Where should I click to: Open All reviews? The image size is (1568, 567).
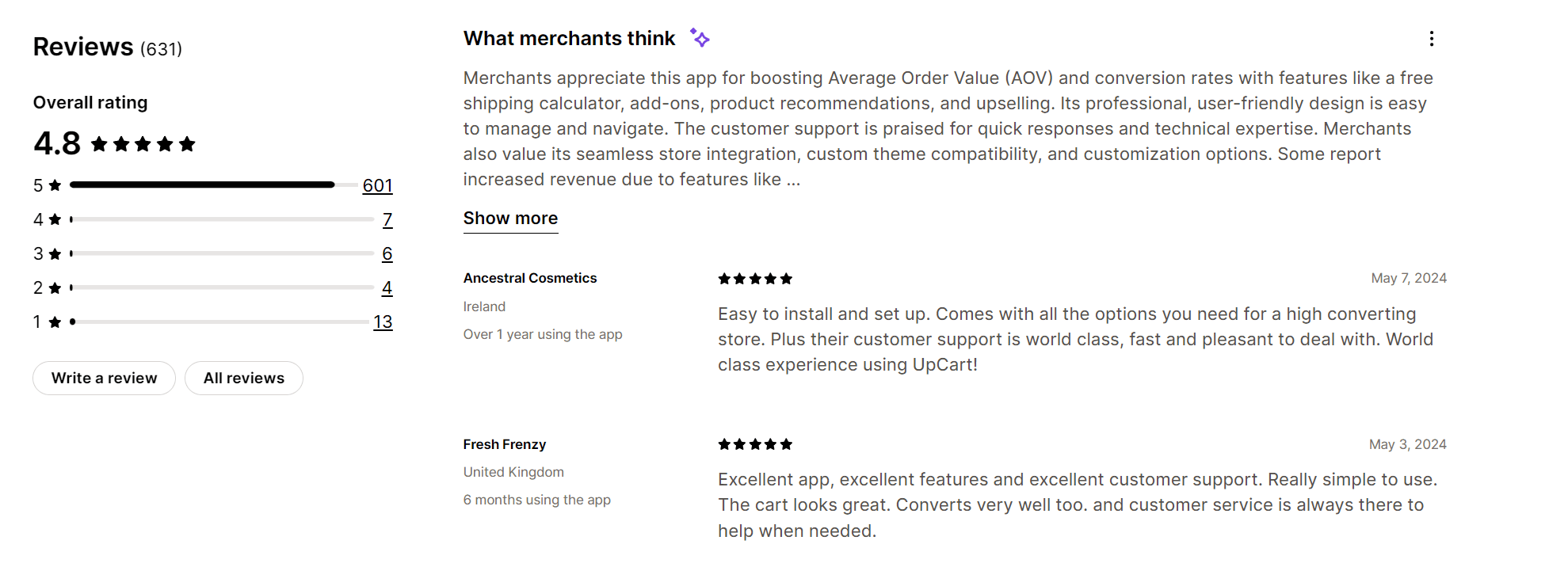[x=243, y=378]
